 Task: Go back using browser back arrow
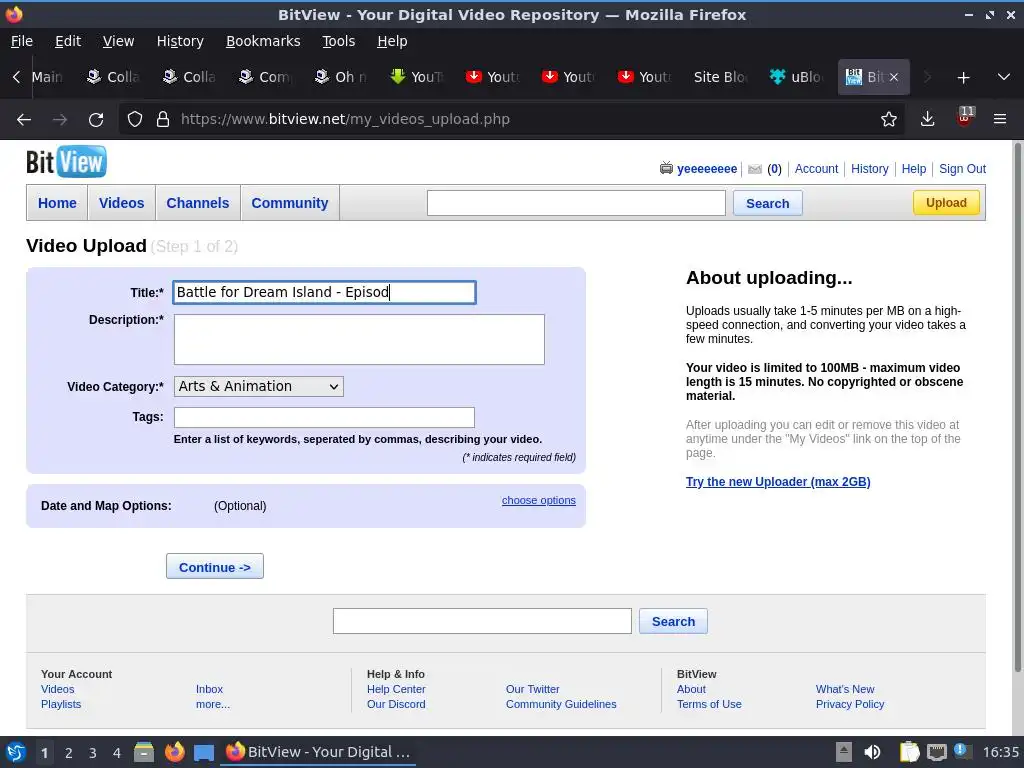(x=24, y=120)
